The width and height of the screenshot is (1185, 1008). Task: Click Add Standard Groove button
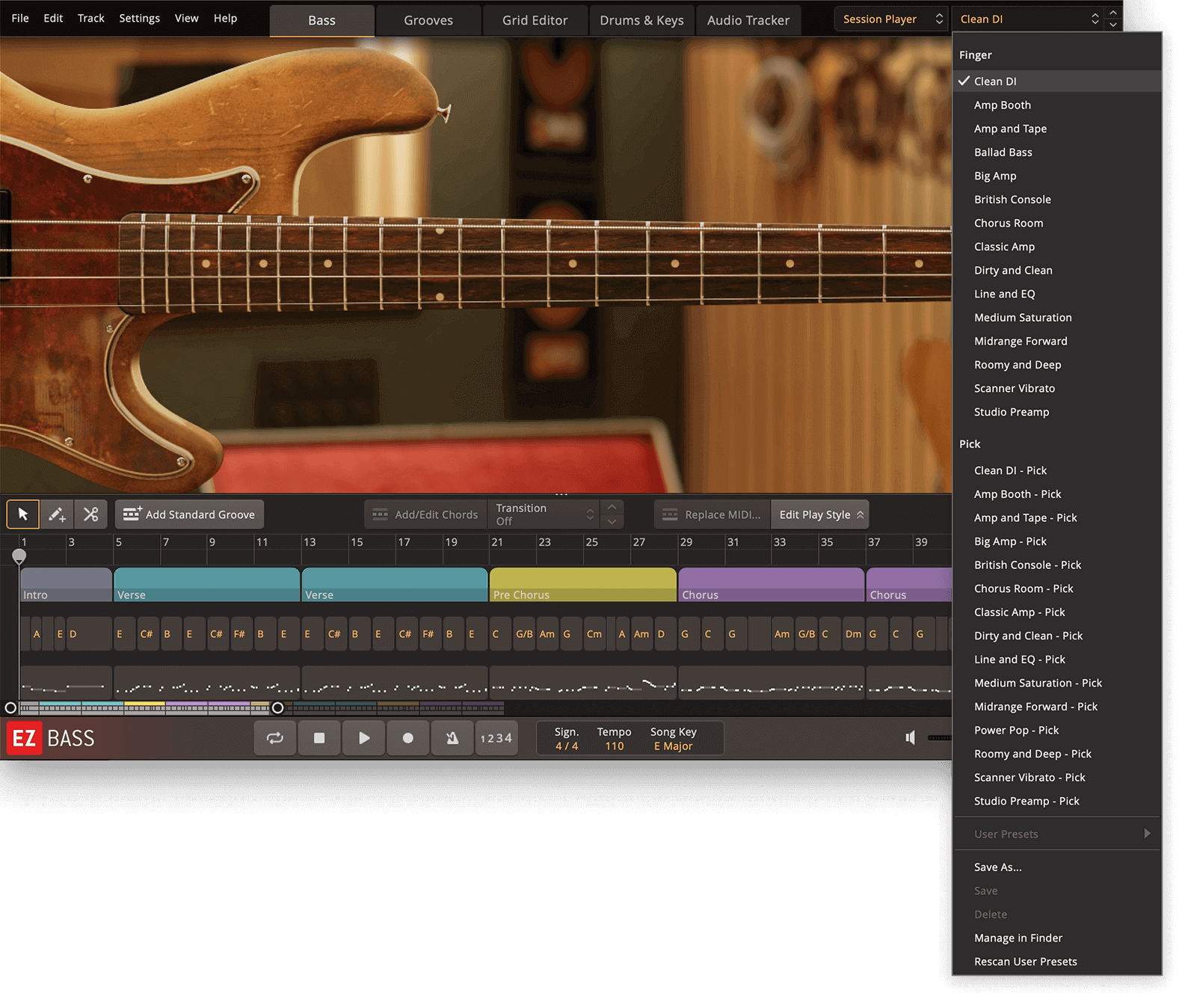(189, 514)
